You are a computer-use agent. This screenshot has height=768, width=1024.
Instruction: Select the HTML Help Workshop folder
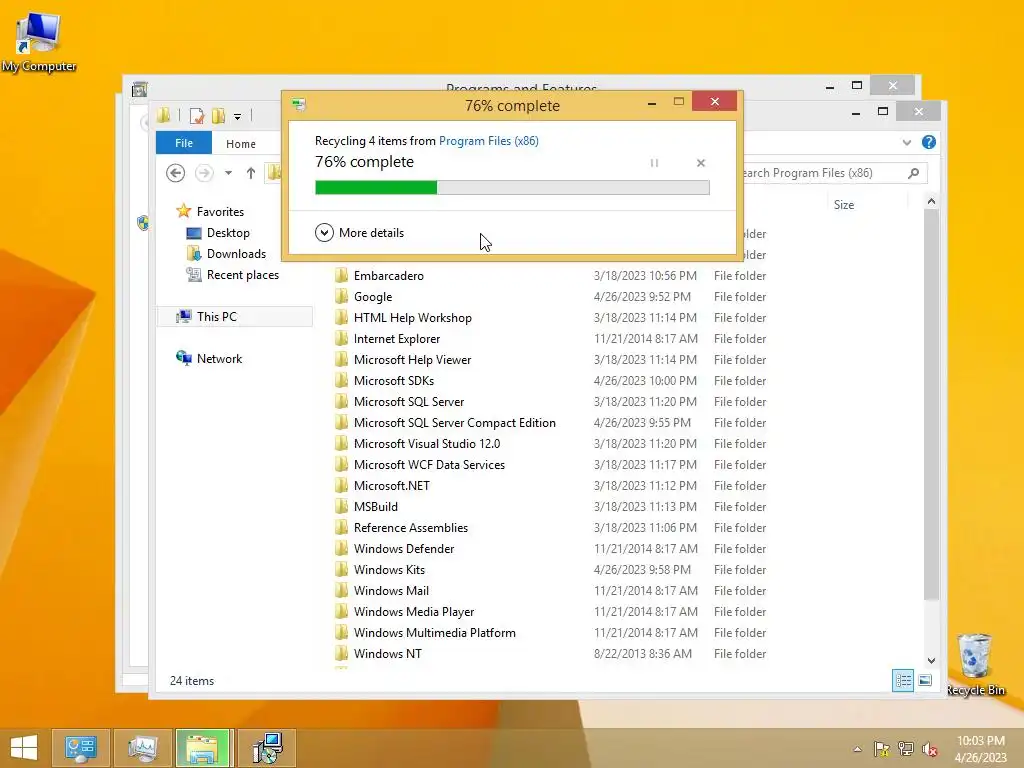pos(412,317)
